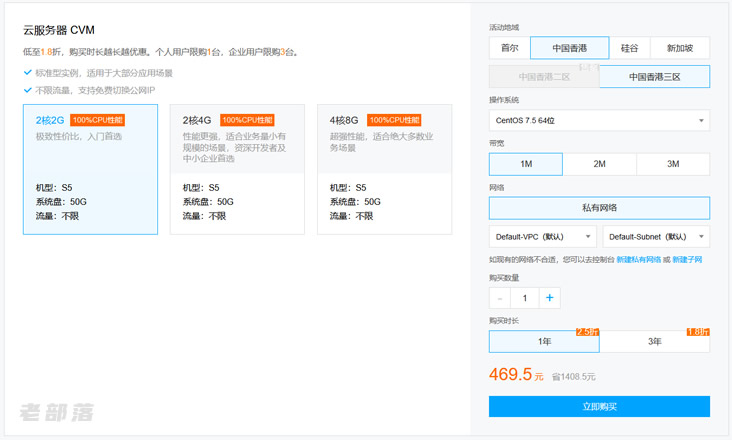Select disabled 中国香港二区 zone option
Image resolution: width=732 pixels, height=440 pixels.
pyautogui.click(x=544, y=77)
